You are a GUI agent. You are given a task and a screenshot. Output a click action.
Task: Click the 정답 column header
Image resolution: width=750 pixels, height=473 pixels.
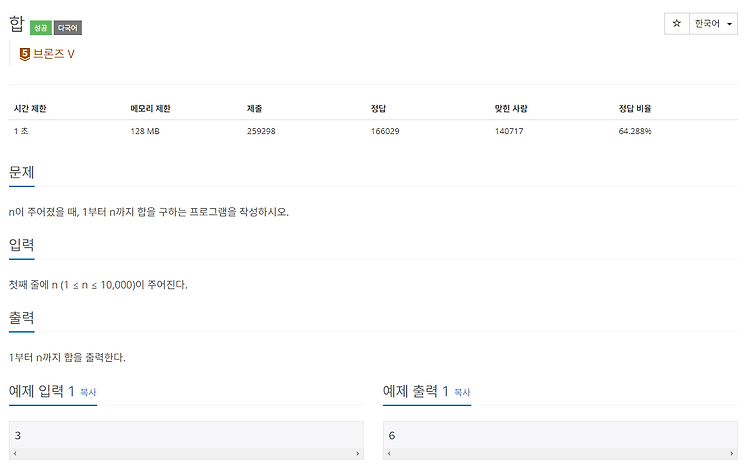click(x=378, y=109)
